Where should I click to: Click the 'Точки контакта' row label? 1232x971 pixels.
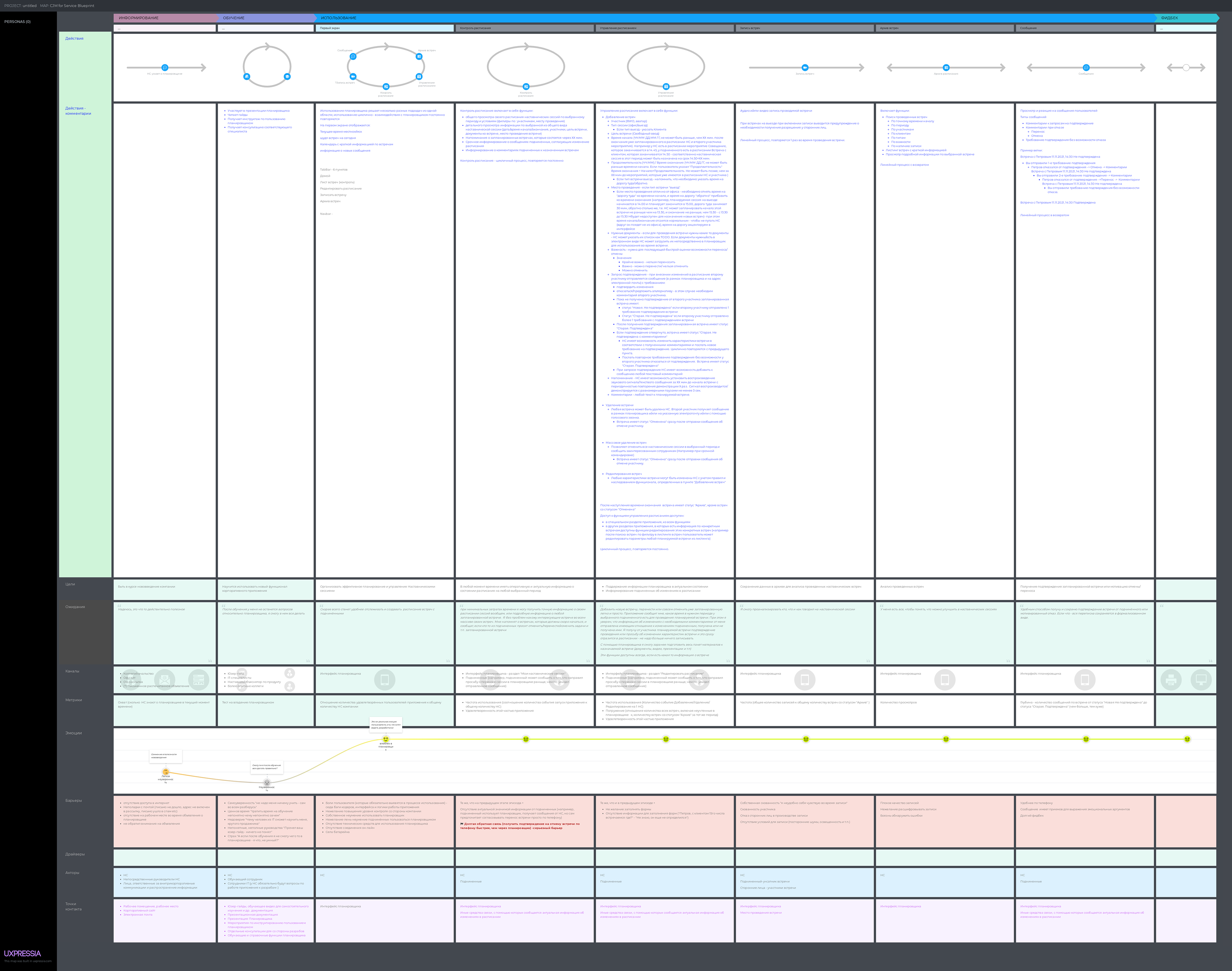(73, 907)
